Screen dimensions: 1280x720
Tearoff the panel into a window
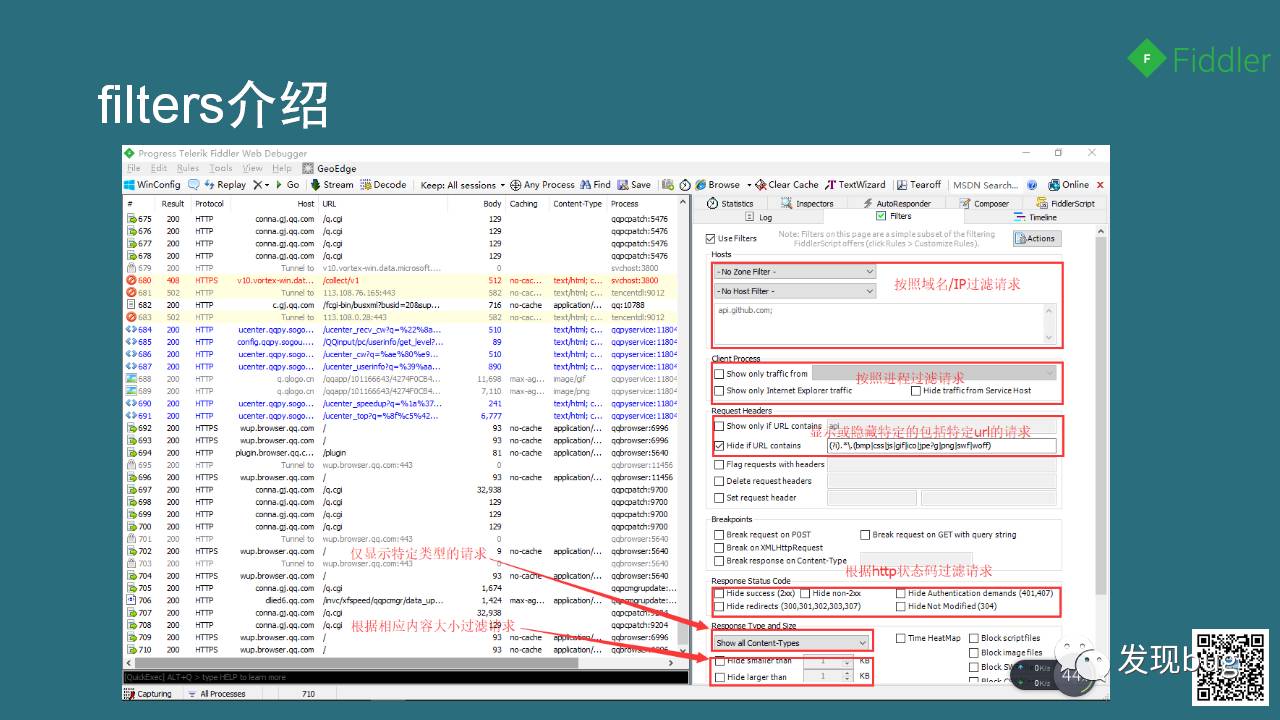pos(919,185)
